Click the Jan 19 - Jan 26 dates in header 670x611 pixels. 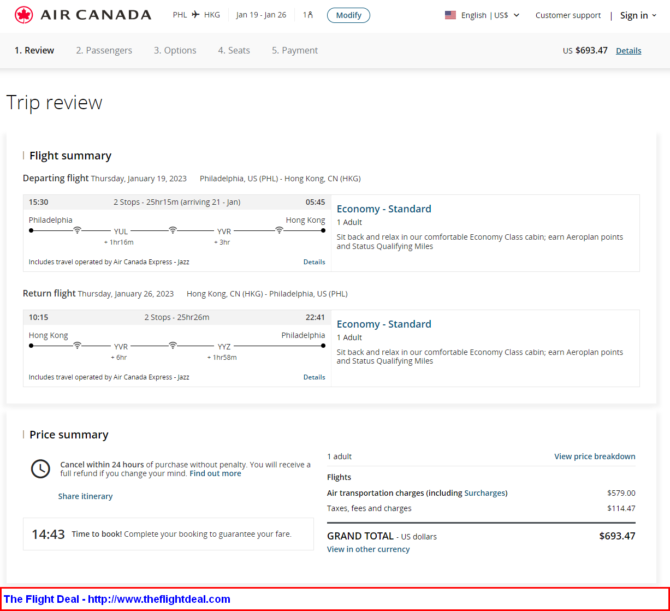coord(261,15)
